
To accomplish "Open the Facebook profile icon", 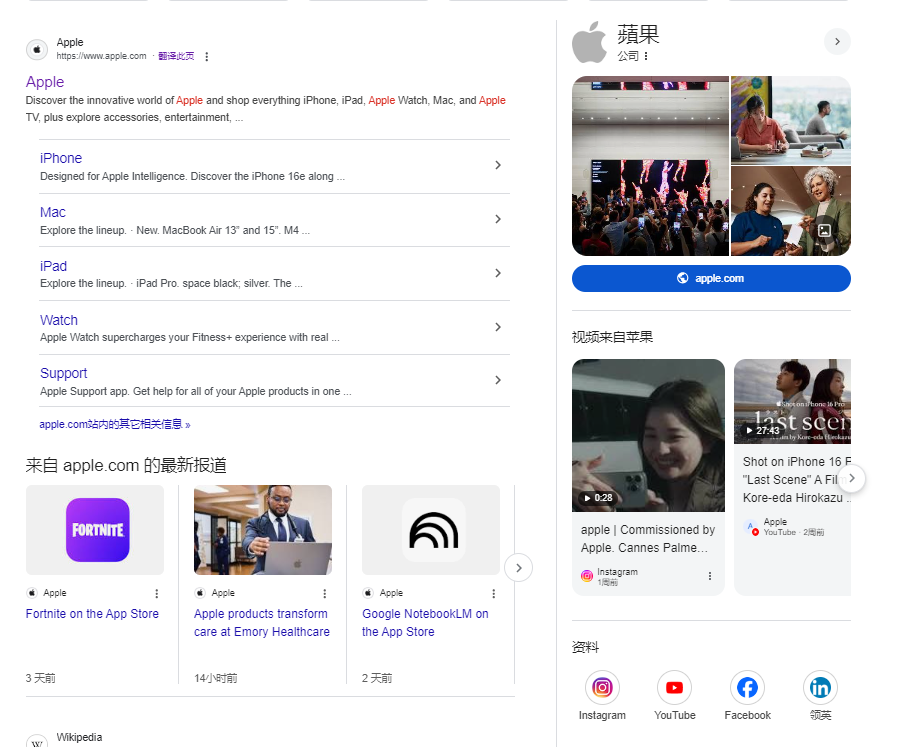I will (747, 688).
